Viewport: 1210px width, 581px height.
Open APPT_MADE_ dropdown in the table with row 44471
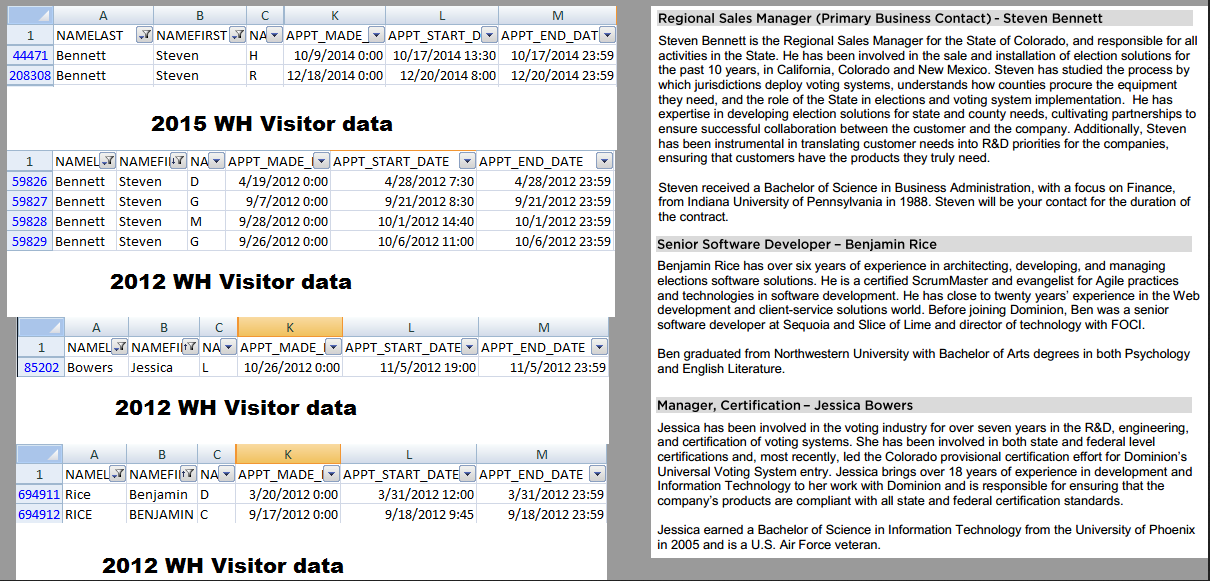tap(376, 35)
